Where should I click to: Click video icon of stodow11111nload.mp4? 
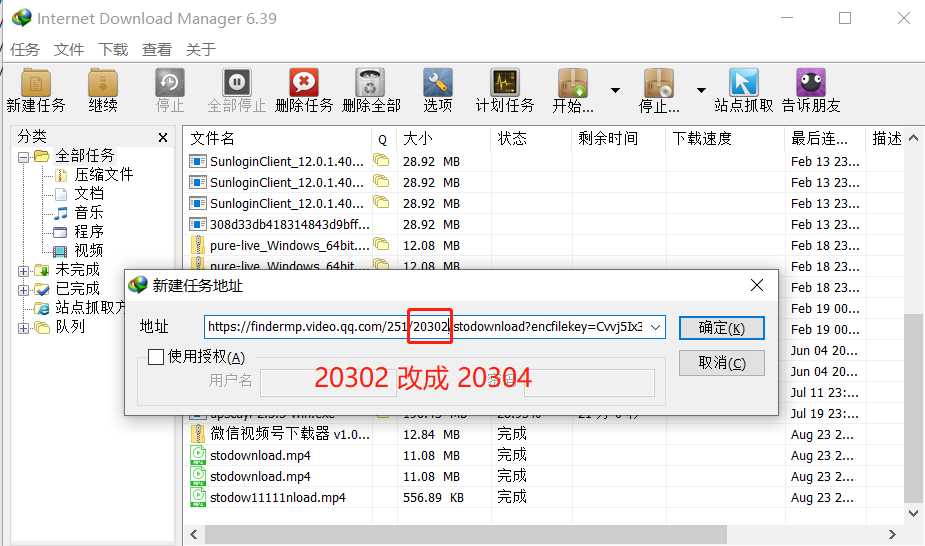coord(198,497)
